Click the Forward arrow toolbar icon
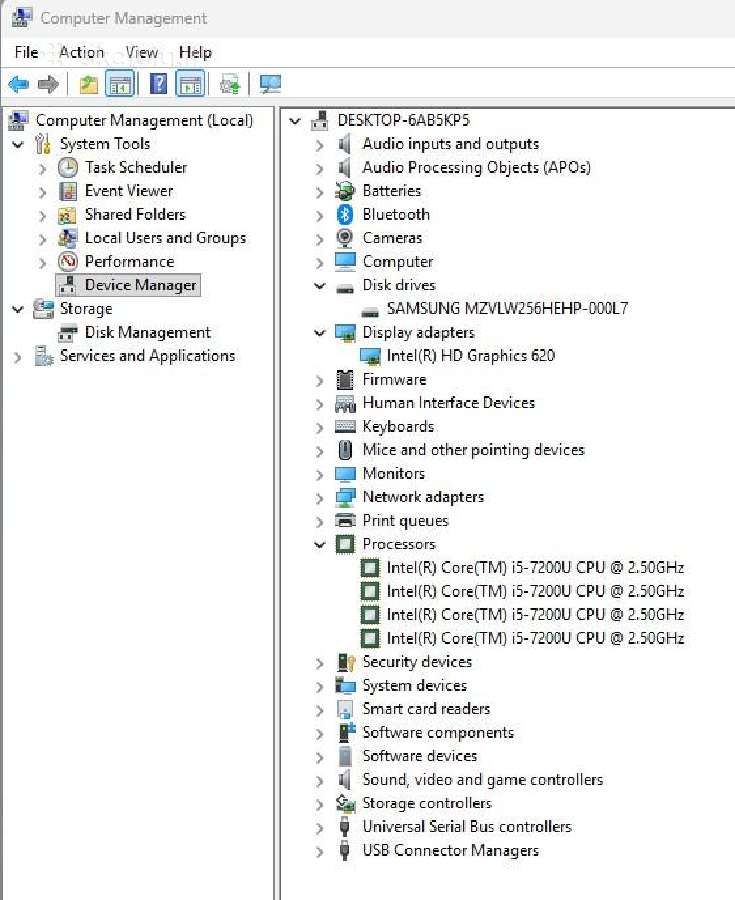735x900 pixels. coord(48,85)
